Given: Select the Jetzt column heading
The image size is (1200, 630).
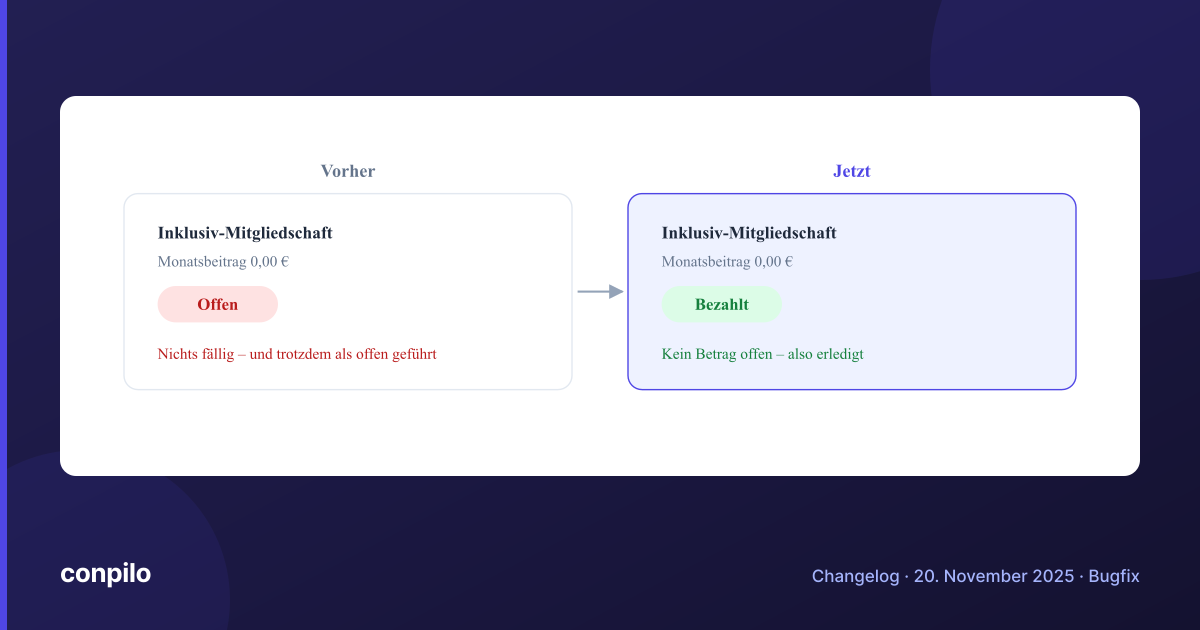Looking at the screenshot, I should (852, 171).
